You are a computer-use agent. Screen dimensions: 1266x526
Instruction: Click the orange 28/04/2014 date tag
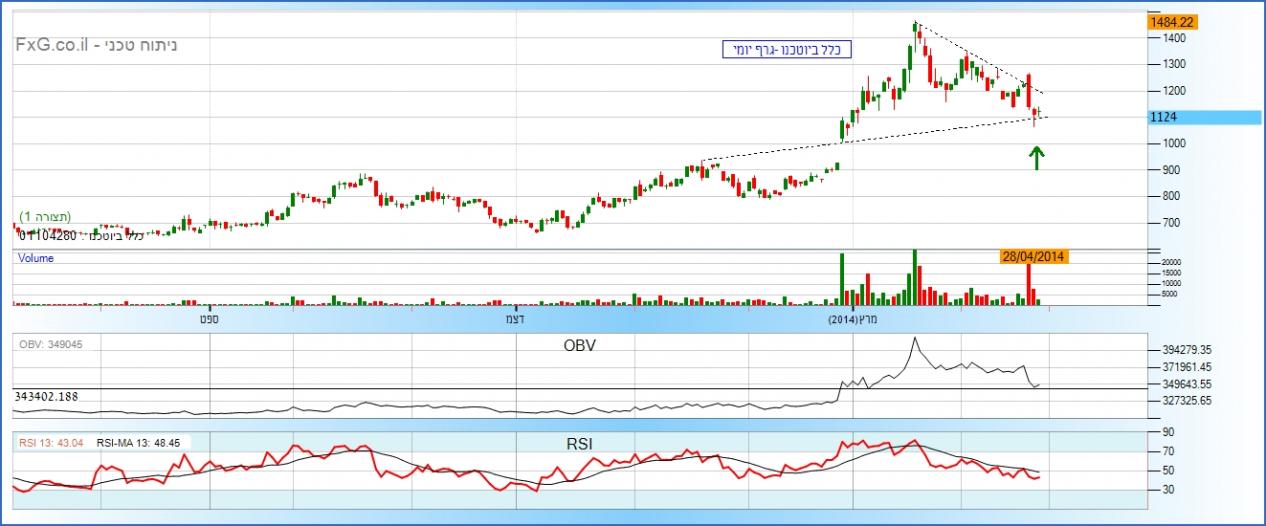click(1034, 256)
